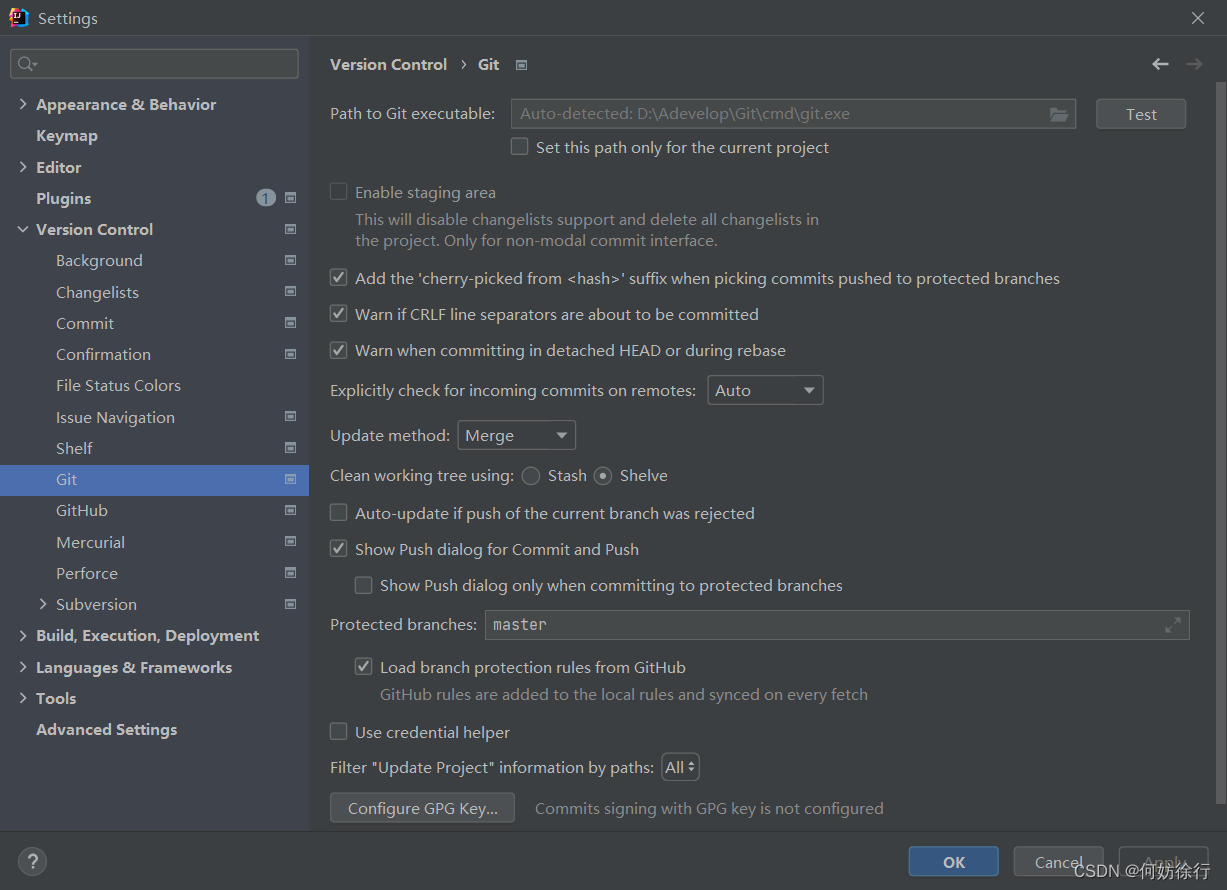Click the back navigation arrow
Screen dimensions: 1227x890
[x=1160, y=63]
